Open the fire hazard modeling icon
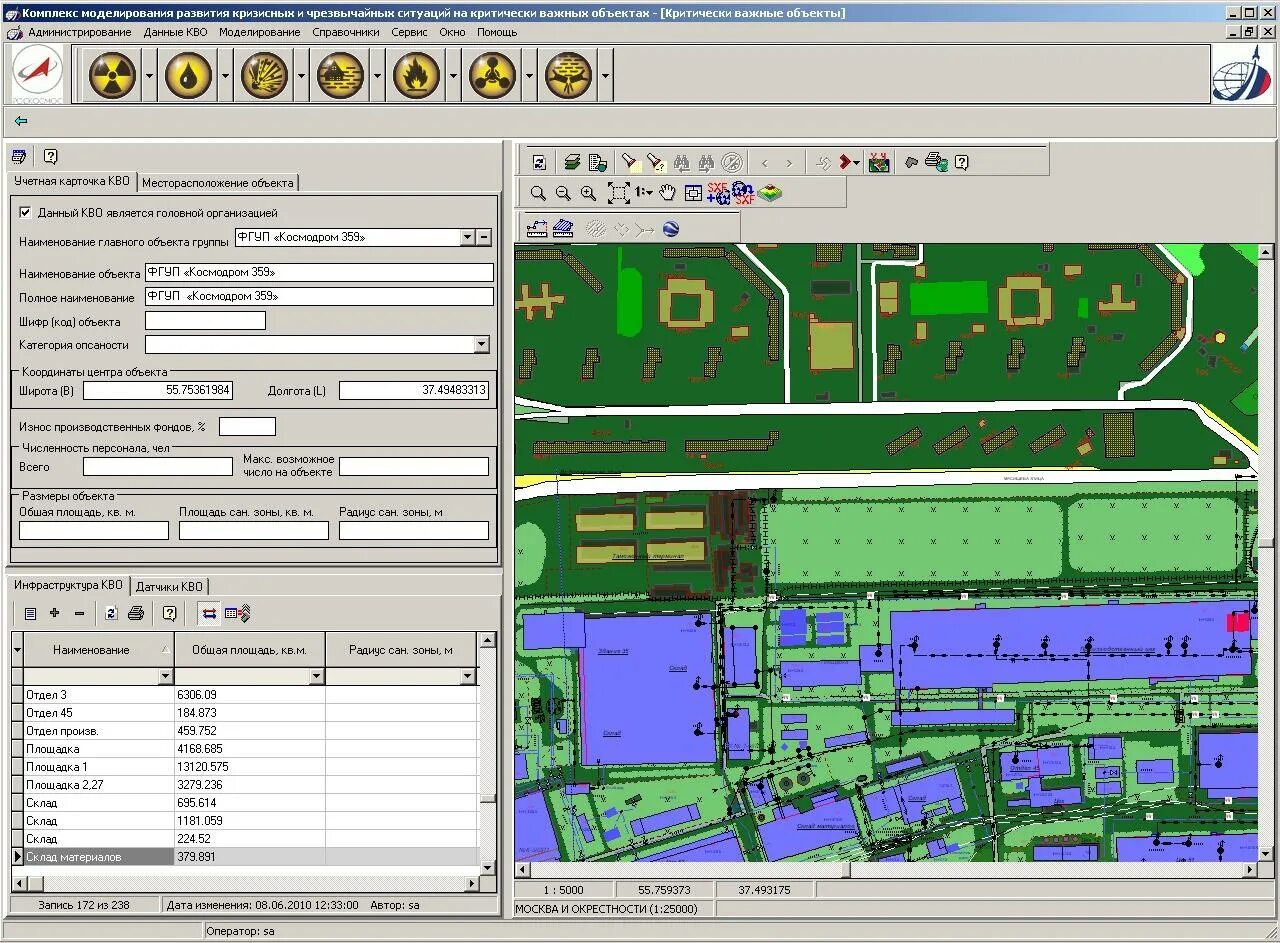Screen dimensions: 1280x943 tap(416, 75)
